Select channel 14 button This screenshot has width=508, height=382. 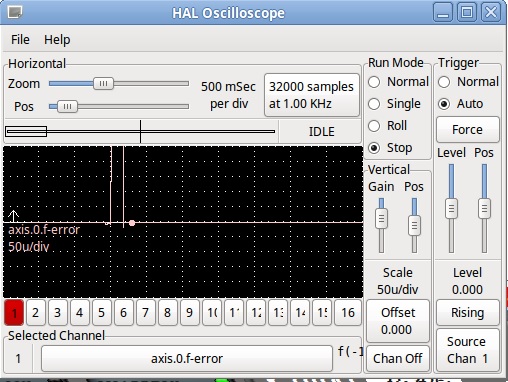(300, 313)
